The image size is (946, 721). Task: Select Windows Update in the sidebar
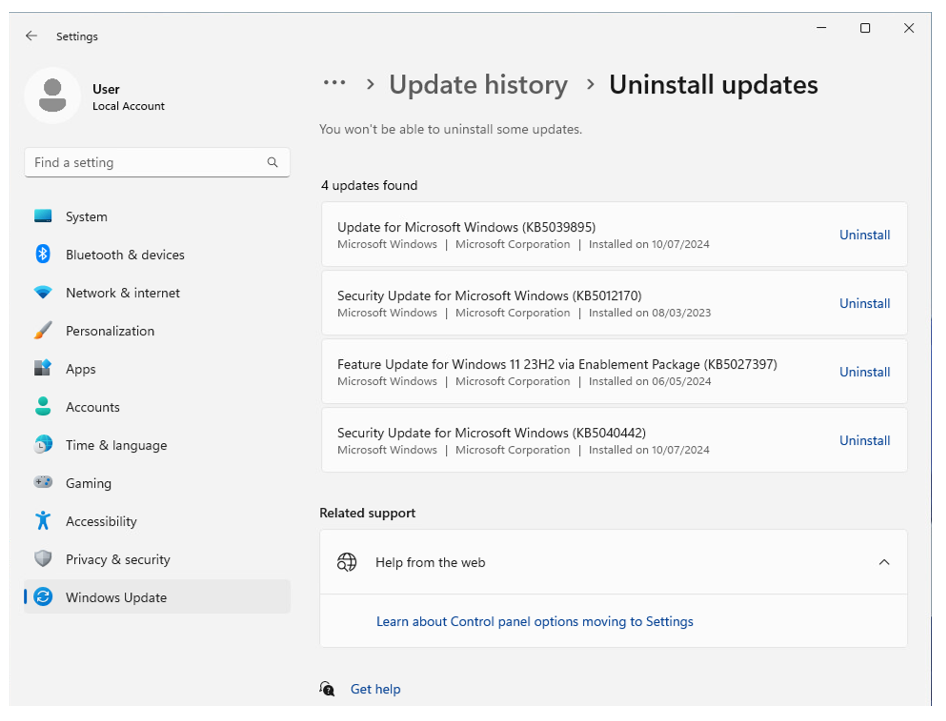tap(116, 597)
